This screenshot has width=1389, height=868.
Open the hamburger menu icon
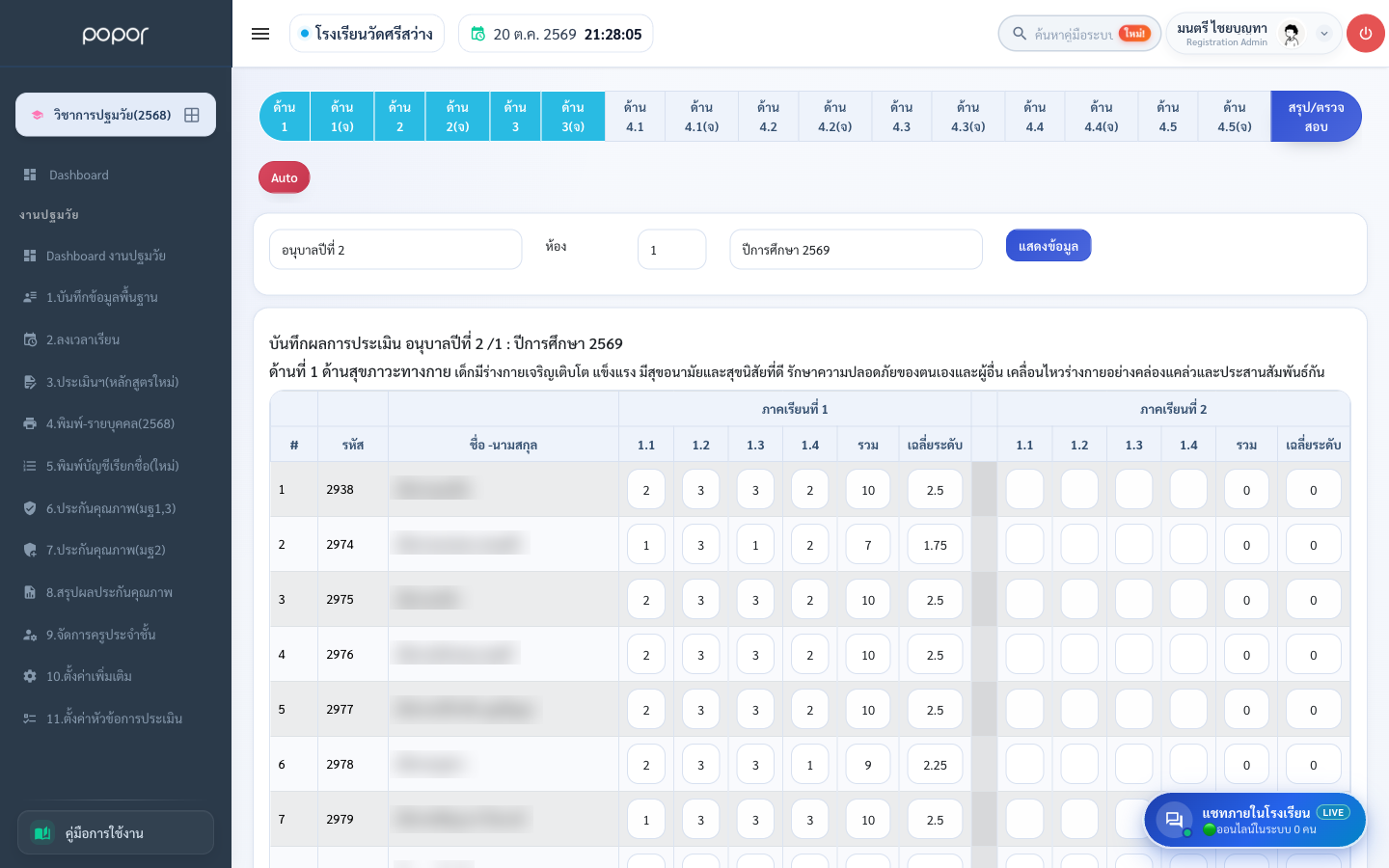tap(260, 34)
